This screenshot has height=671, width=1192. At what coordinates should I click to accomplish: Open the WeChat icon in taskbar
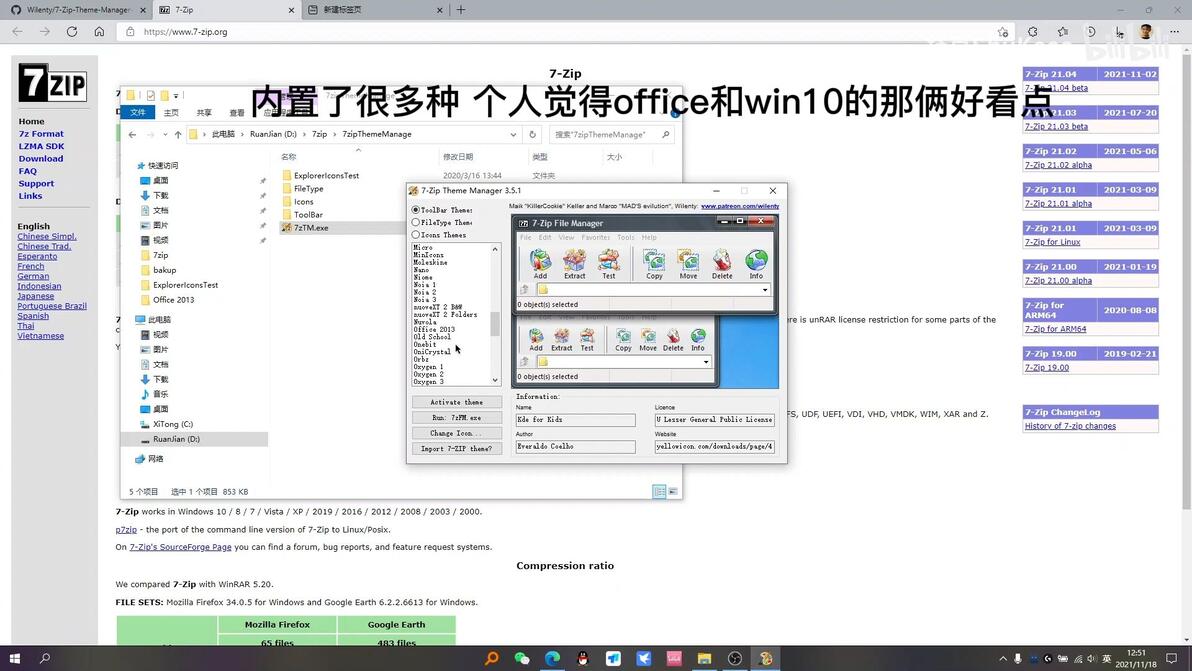click(x=522, y=658)
